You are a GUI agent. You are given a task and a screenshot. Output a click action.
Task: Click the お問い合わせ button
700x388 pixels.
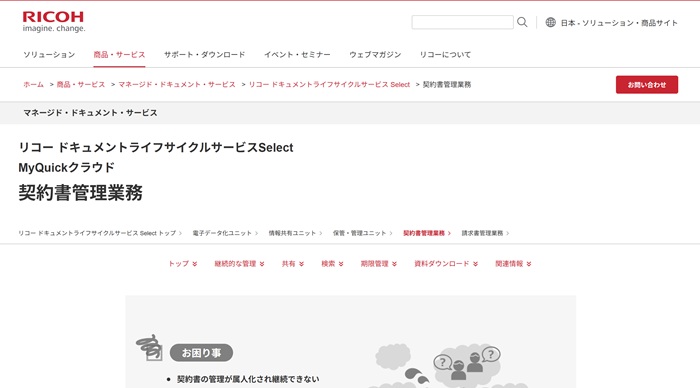[647, 84]
